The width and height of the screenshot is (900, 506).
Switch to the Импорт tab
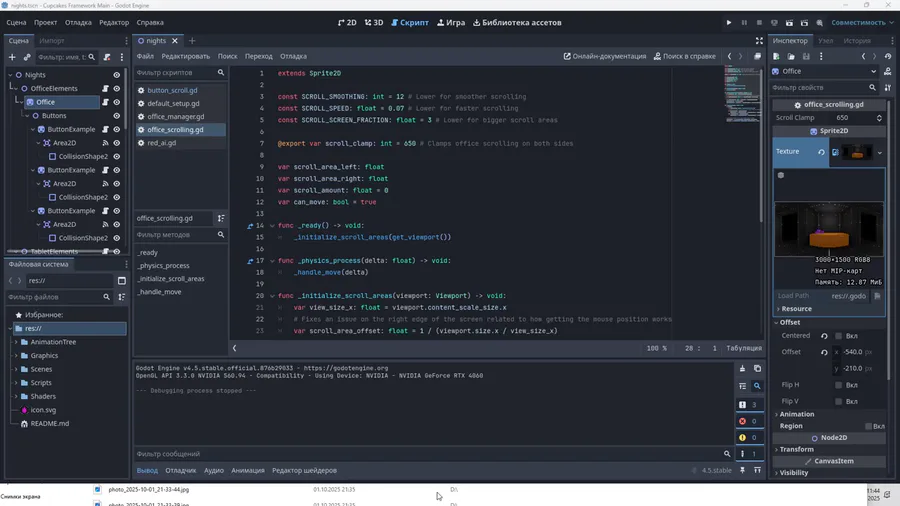pyautogui.click(x=52, y=41)
